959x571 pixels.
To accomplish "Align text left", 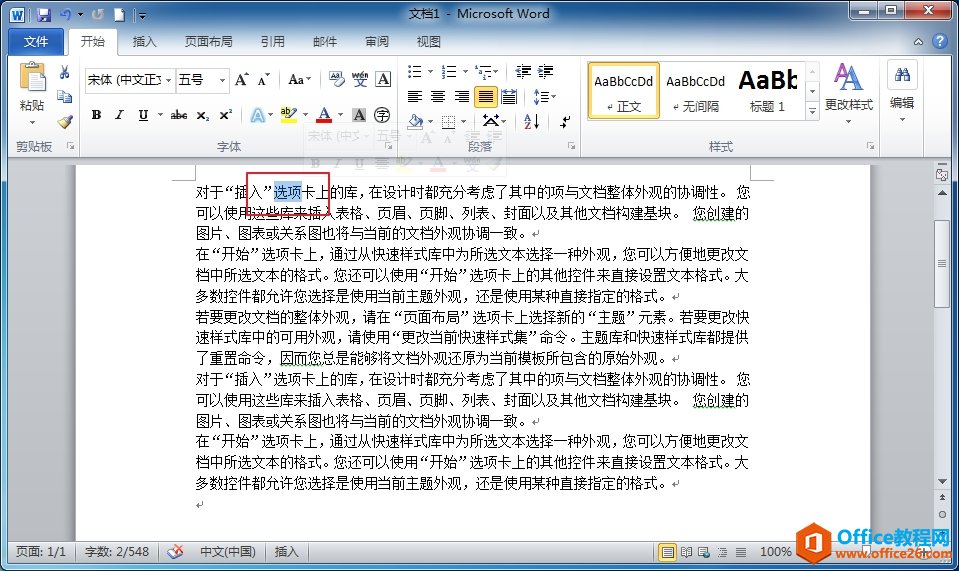I will click(x=415, y=97).
